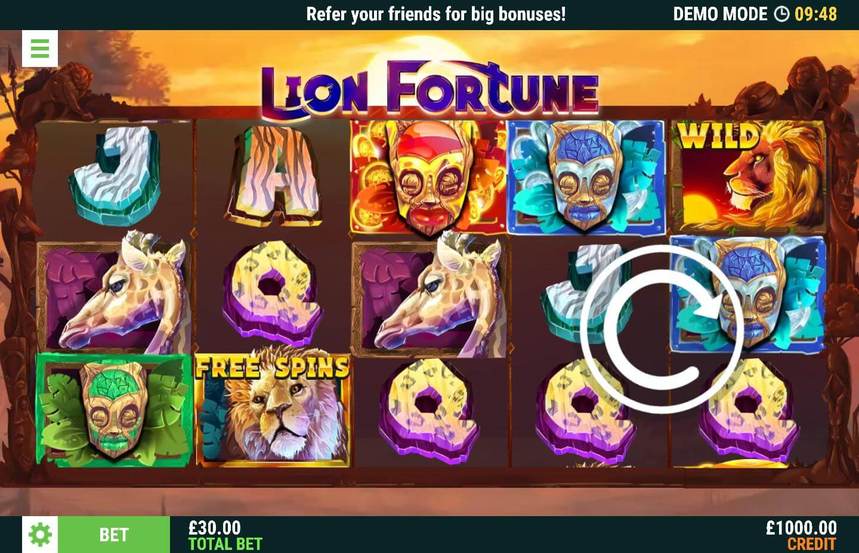Click the clock icon beside 09:48
Viewport: 859px width, 553px height.
[x=781, y=14]
